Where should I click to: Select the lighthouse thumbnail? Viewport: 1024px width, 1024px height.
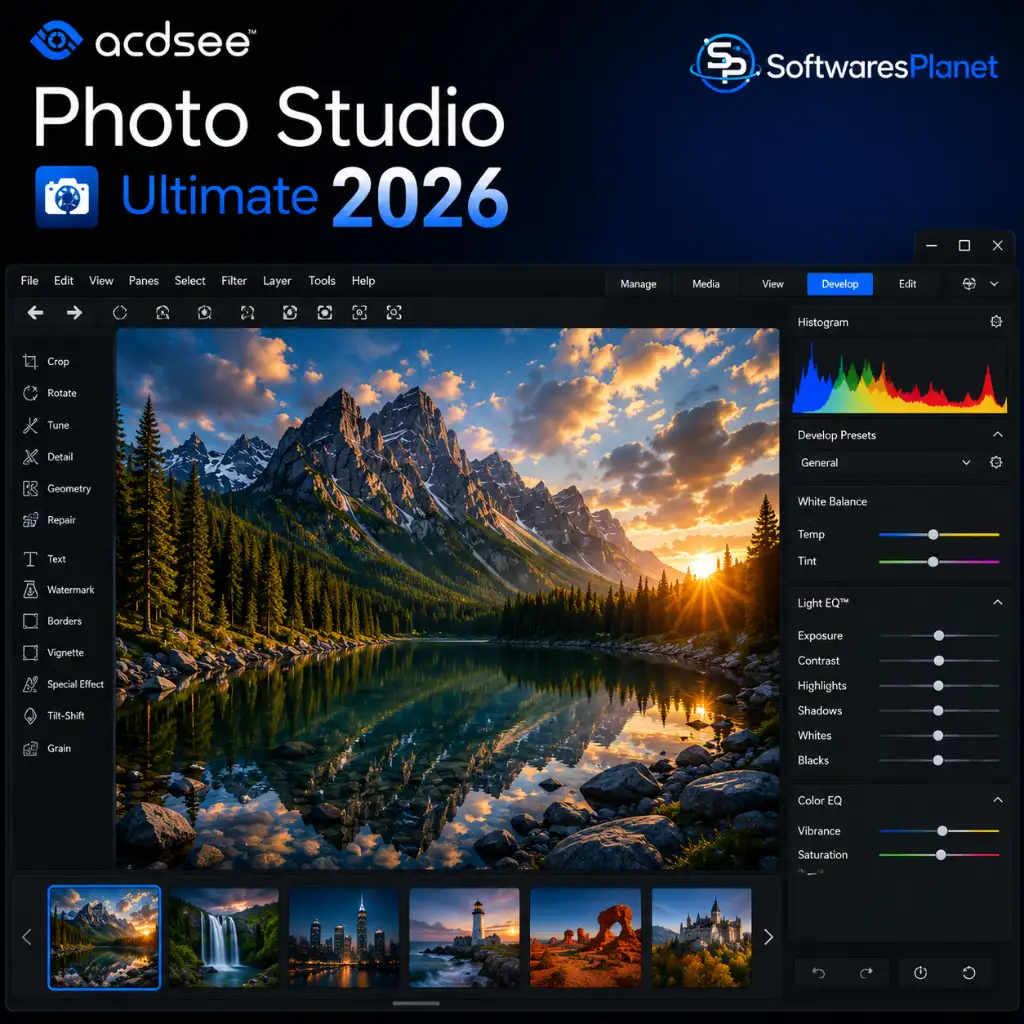(x=464, y=937)
